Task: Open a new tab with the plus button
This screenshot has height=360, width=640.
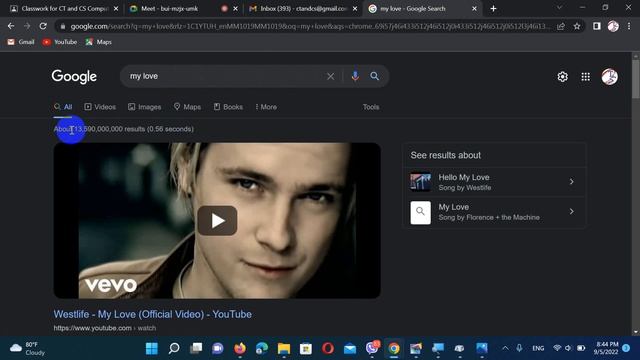Action: coord(493,9)
